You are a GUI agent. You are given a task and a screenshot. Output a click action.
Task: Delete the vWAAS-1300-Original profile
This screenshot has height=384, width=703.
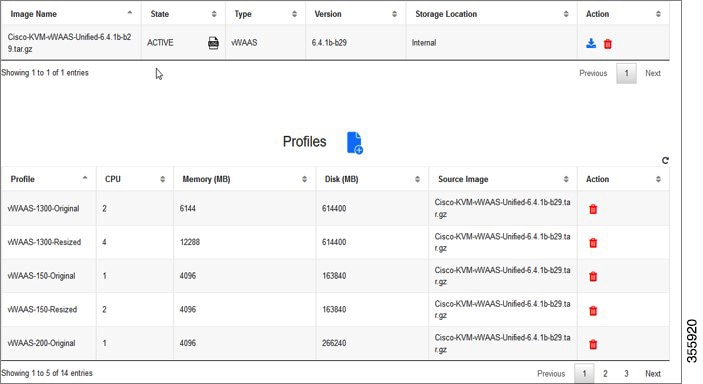click(x=593, y=209)
